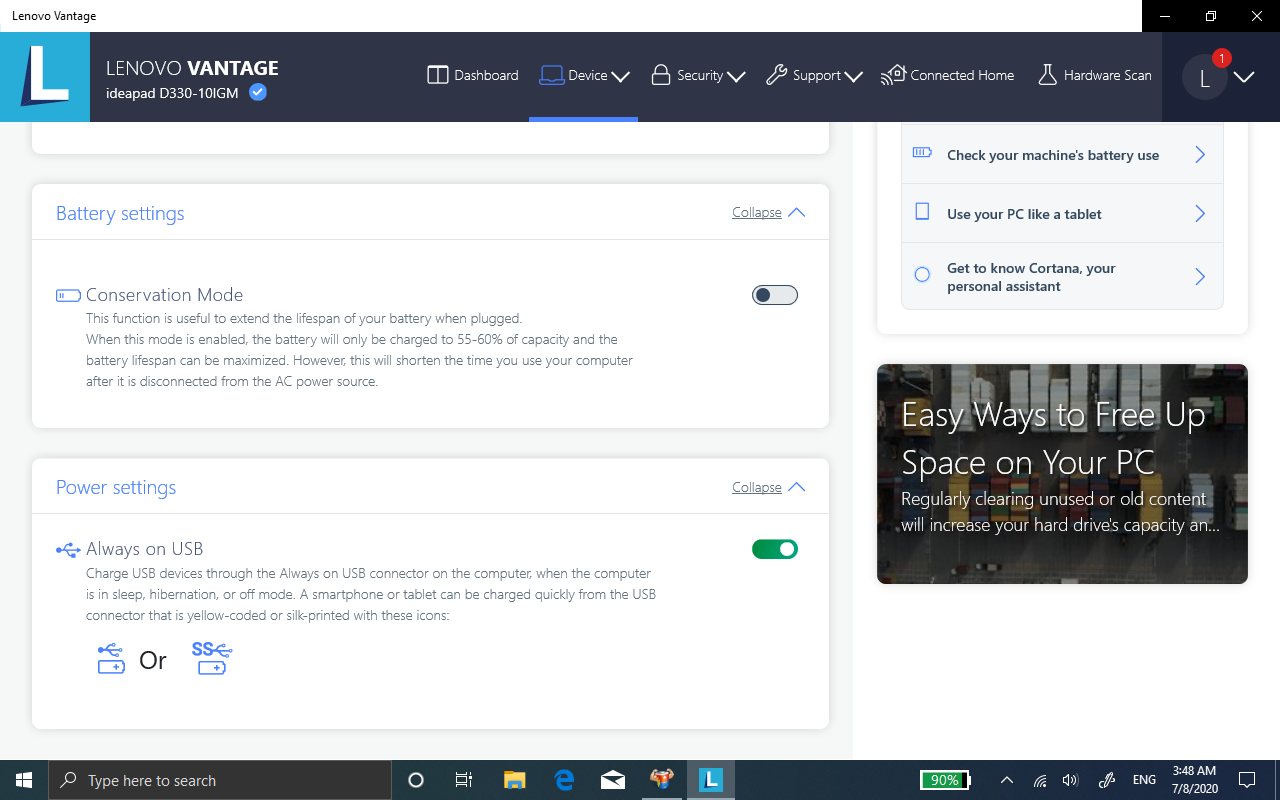Open Cortana from the taskbar
Viewport: 1280px width, 800px height.
click(417, 780)
